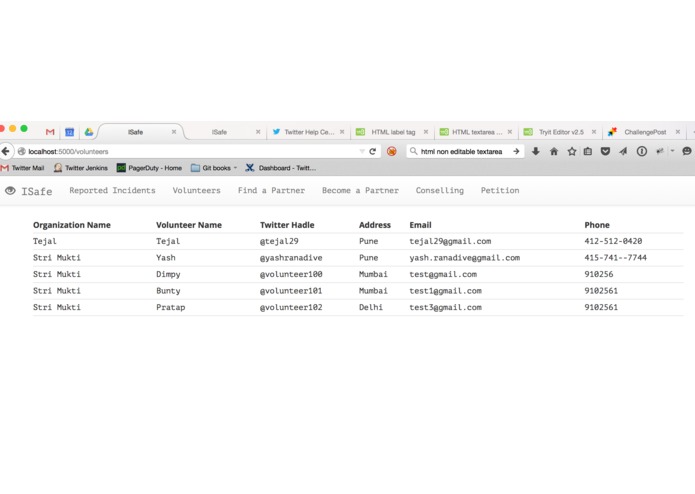Focus the localhost:5000/volunteers address bar

pos(191,152)
